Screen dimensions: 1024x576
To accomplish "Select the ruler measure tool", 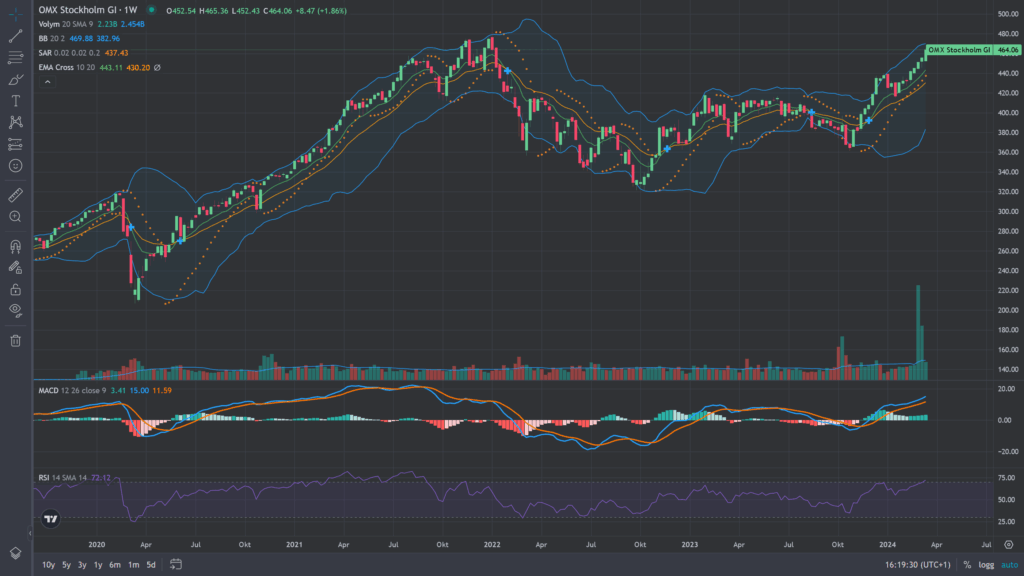I will [x=15, y=194].
